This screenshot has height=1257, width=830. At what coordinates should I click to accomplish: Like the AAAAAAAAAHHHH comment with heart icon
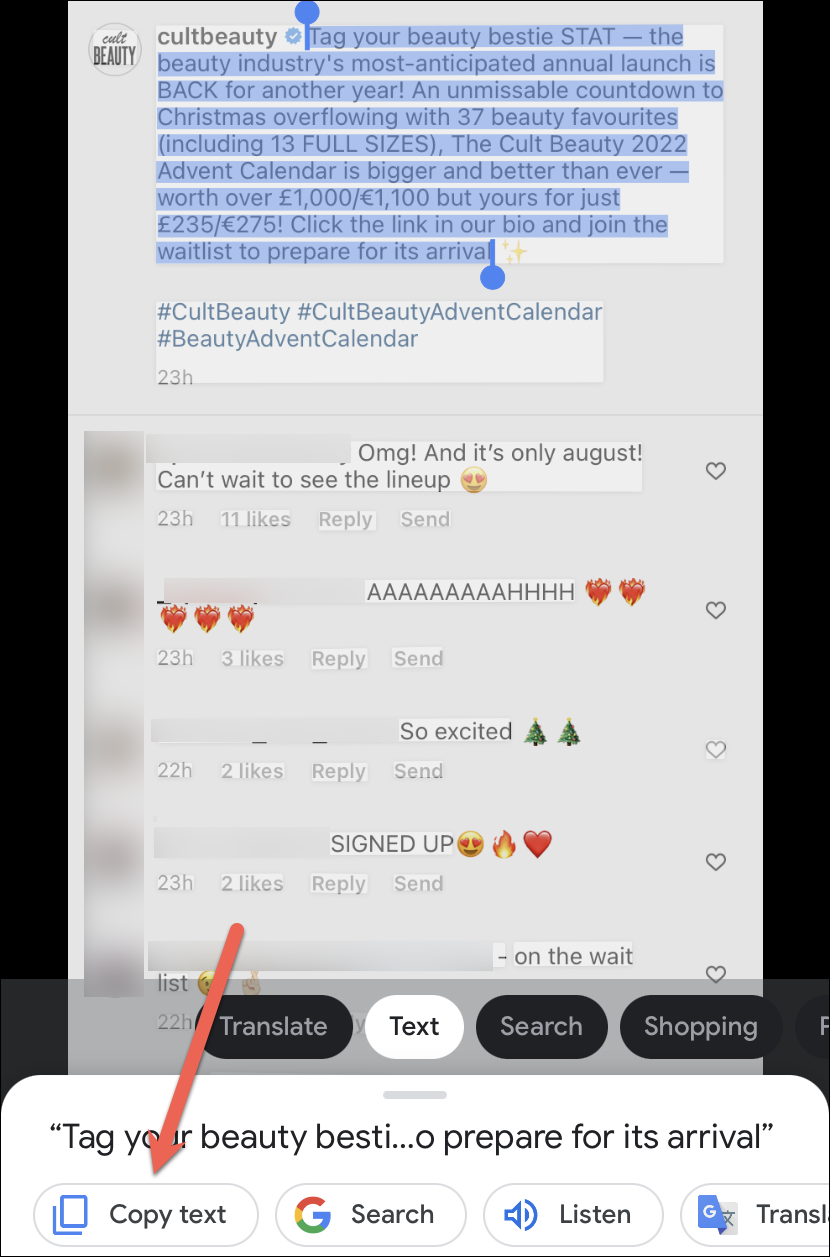(x=716, y=609)
